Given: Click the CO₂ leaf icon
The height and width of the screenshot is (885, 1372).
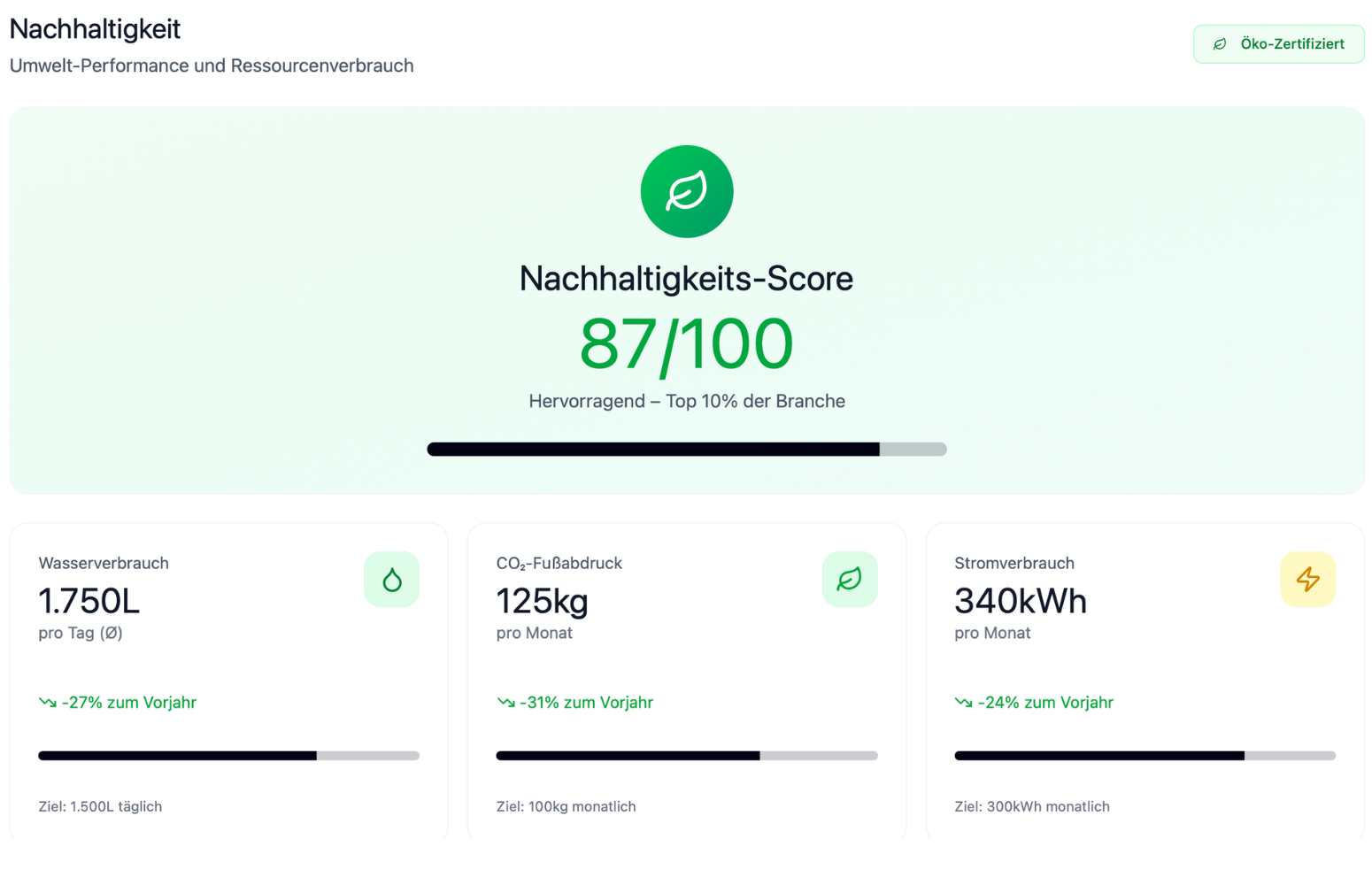Looking at the screenshot, I should (x=849, y=580).
